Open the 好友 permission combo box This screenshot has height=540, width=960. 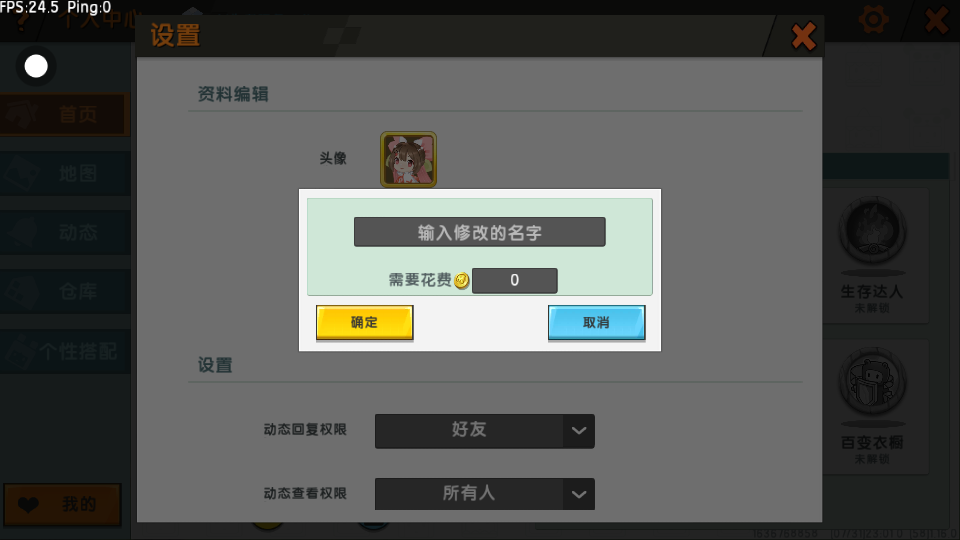[484, 431]
